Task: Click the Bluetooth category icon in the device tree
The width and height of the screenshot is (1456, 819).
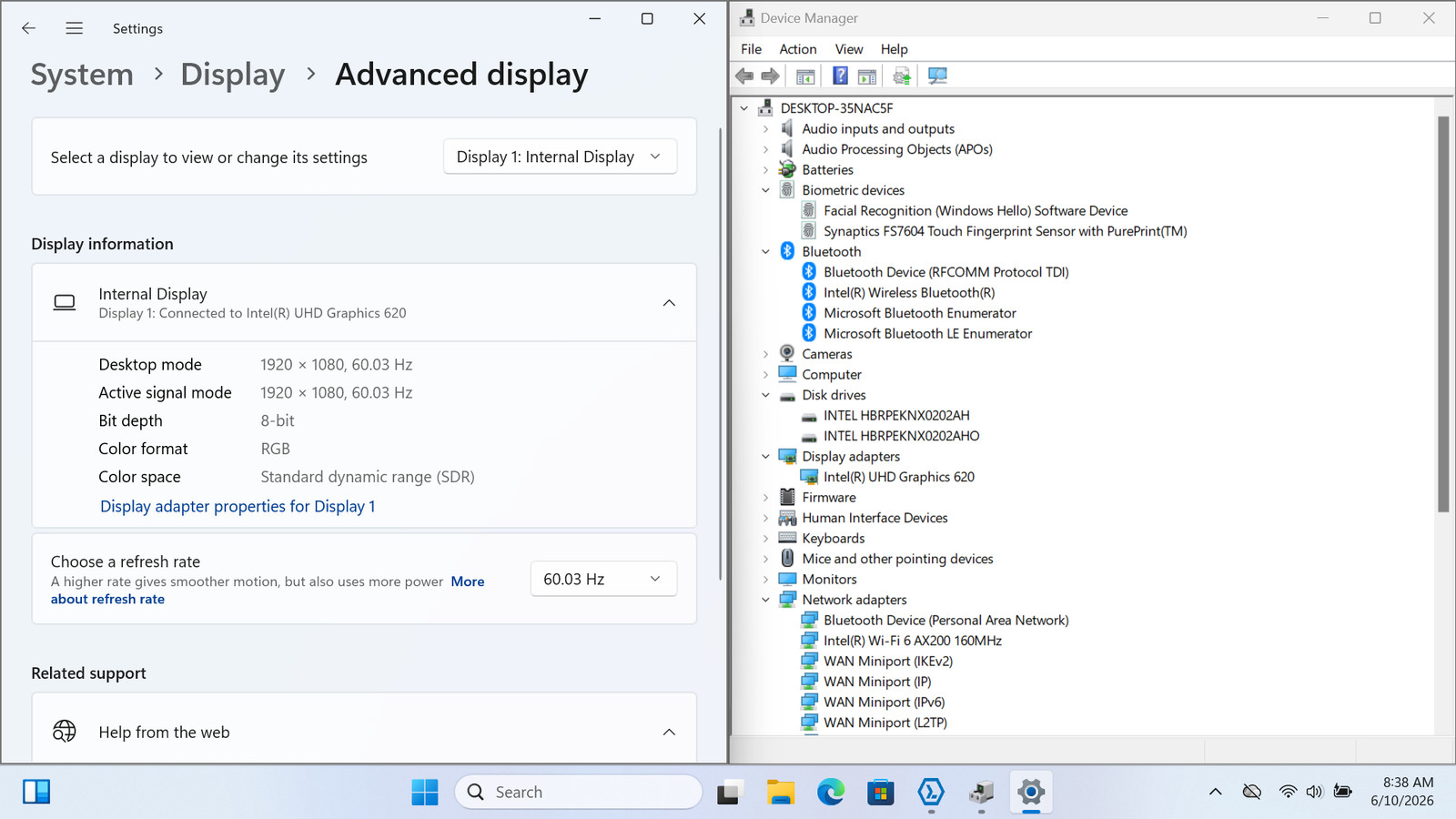Action: (787, 251)
